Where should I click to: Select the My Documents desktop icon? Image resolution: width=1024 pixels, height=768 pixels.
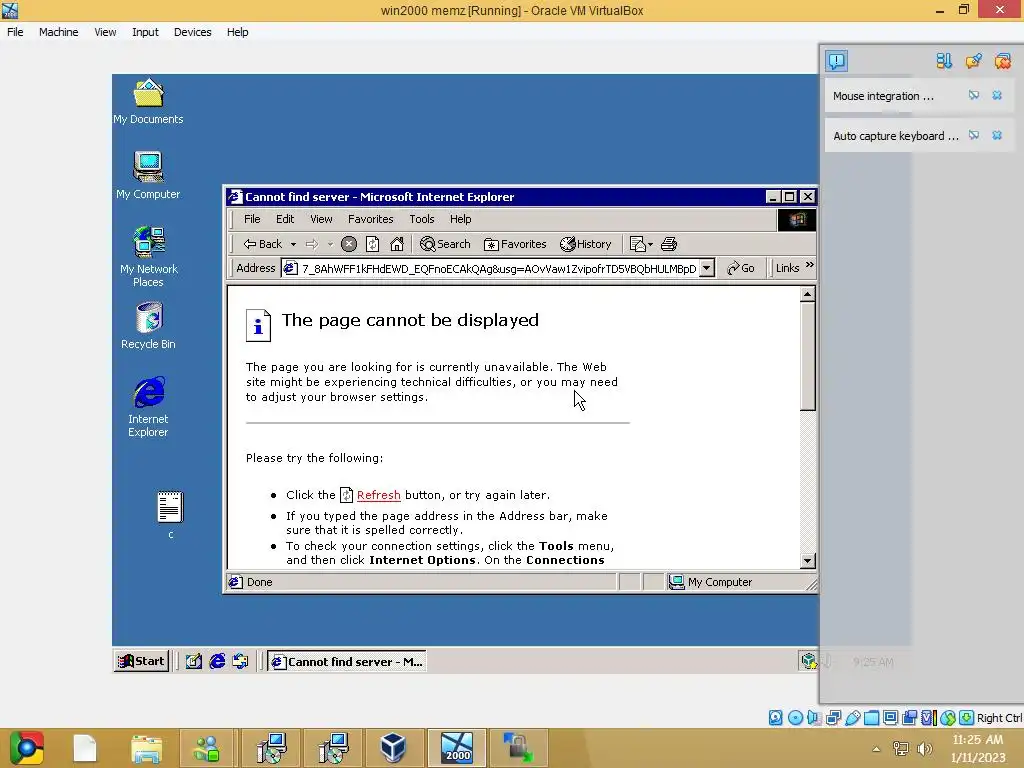148,101
